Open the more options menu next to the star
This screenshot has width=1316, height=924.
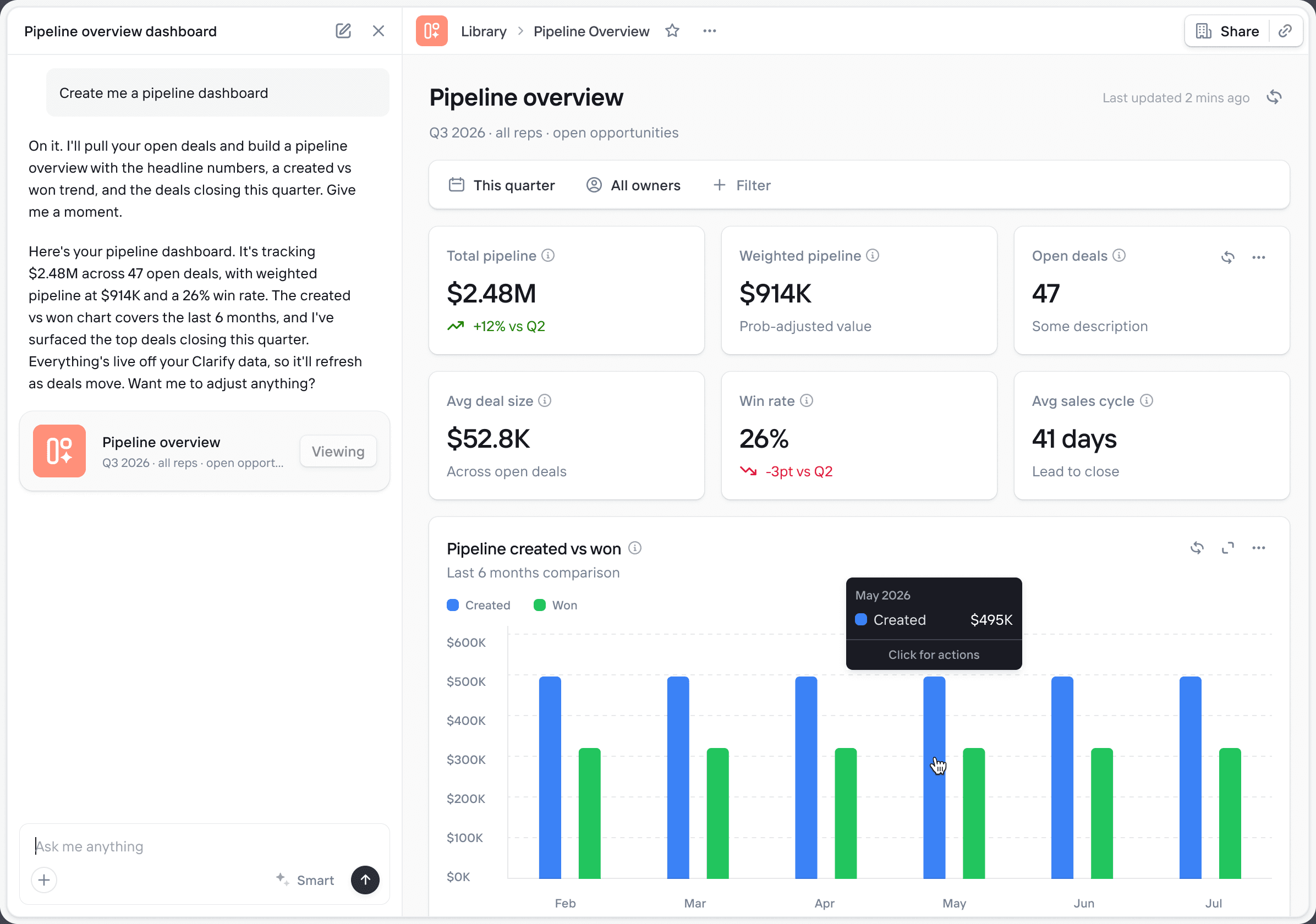click(x=710, y=31)
